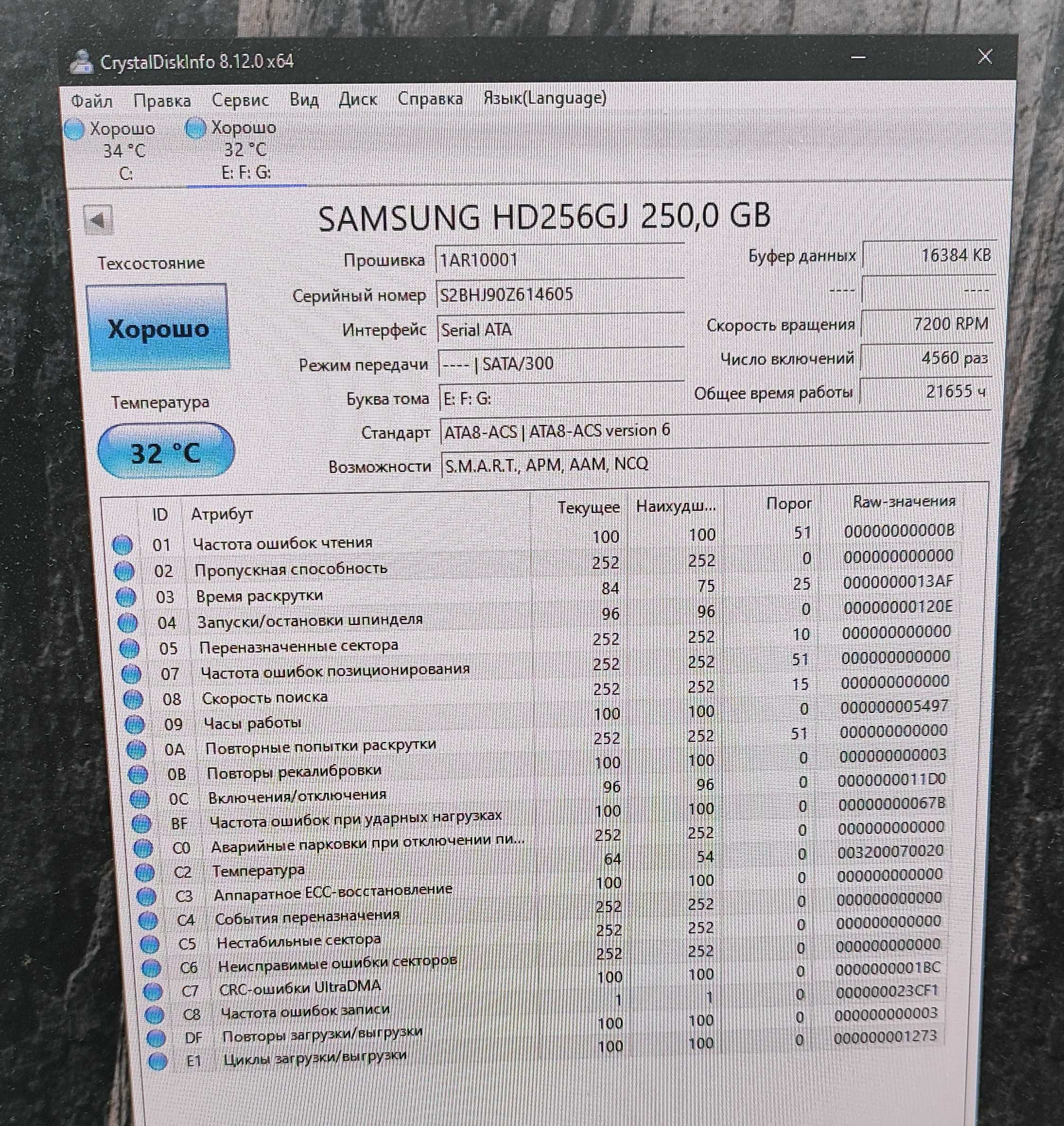Viewport: 1064px width, 1126px height.
Task: Click status icon for Аварийные парковки row
Action: click(x=143, y=848)
